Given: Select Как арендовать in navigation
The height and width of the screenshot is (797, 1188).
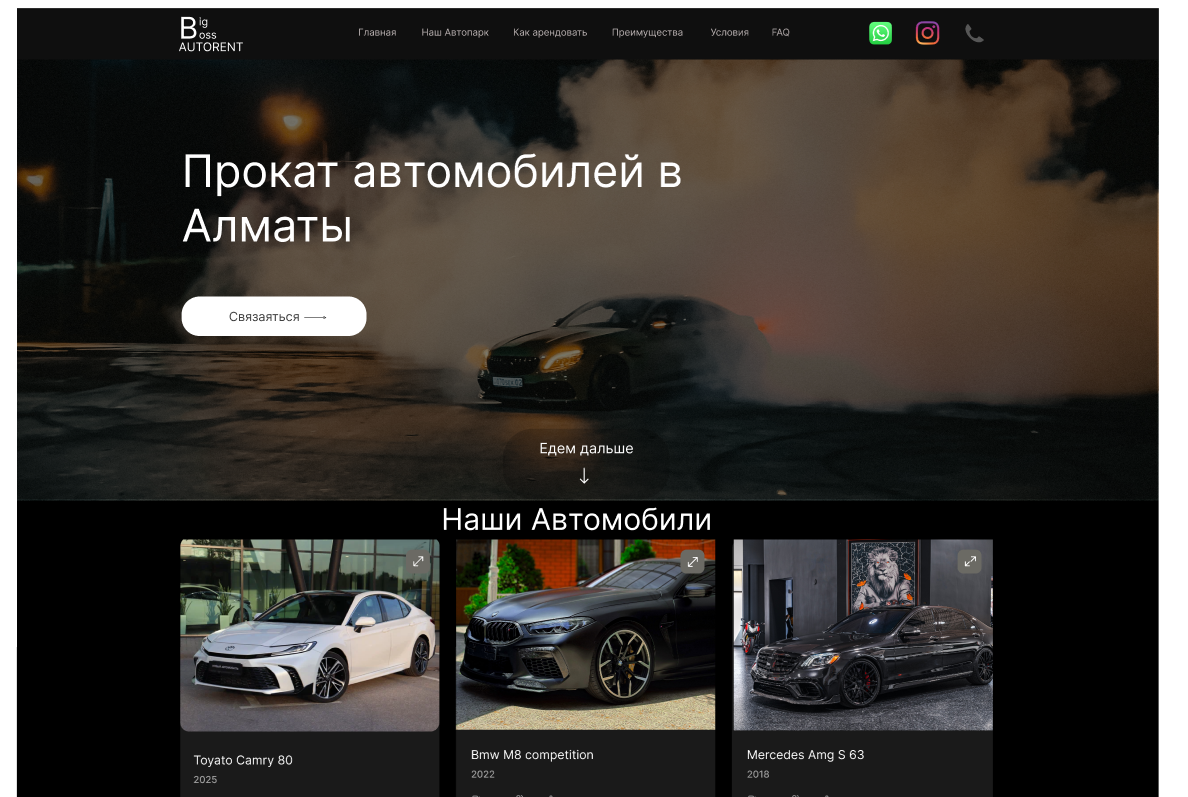Looking at the screenshot, I should (x=550, y=33).
